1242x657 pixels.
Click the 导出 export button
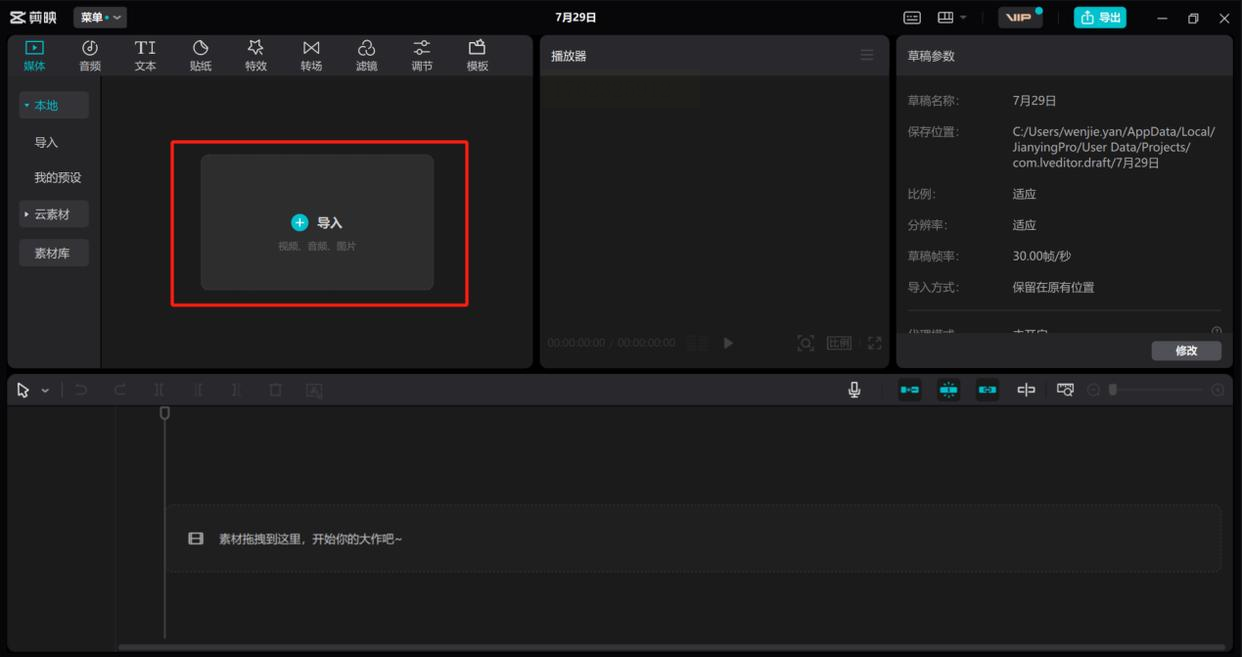pyautogui.click(x=1100, y=18)
